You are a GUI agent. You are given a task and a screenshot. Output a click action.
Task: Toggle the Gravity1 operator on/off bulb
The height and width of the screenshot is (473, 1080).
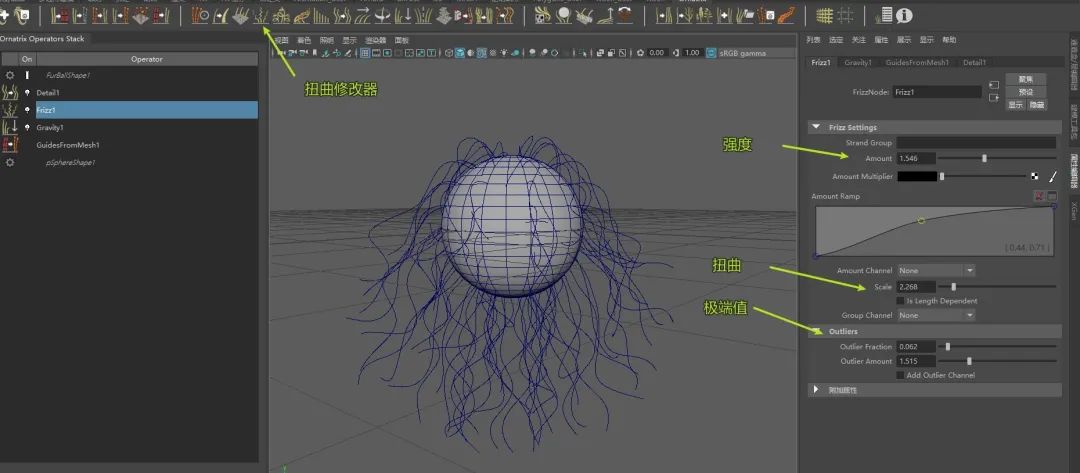tap(27, 128)
